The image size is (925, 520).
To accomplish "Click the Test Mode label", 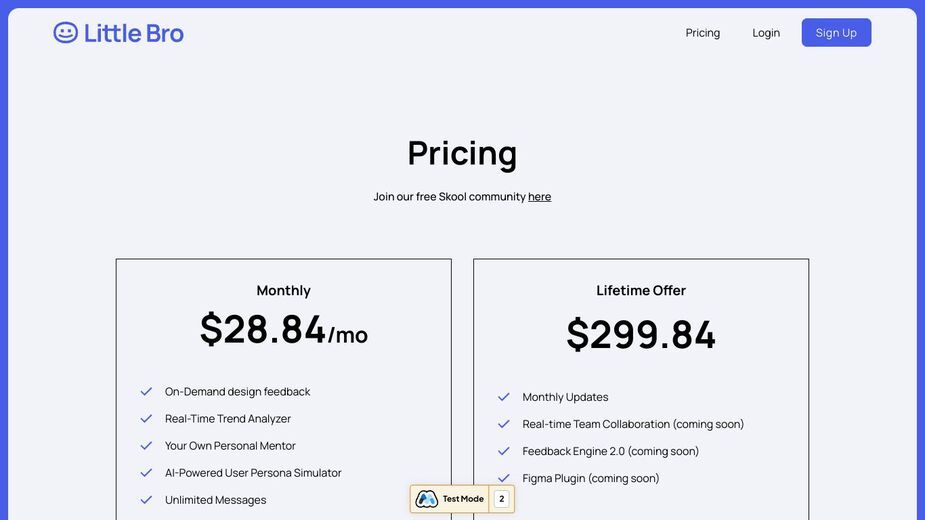I will pos(463,499).
